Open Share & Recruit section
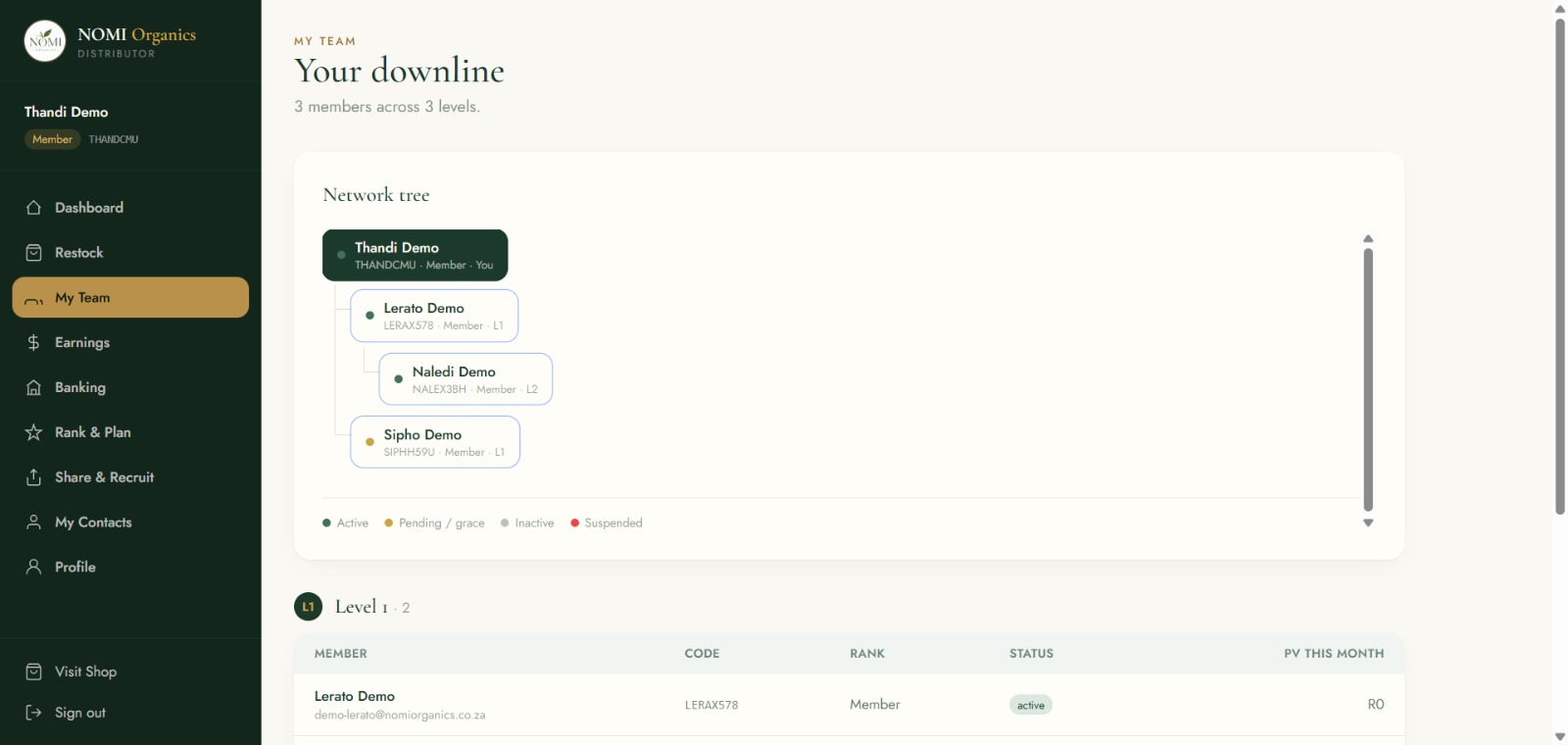Viewport: 1568px width, 745px height. click(x=130, y=477)
